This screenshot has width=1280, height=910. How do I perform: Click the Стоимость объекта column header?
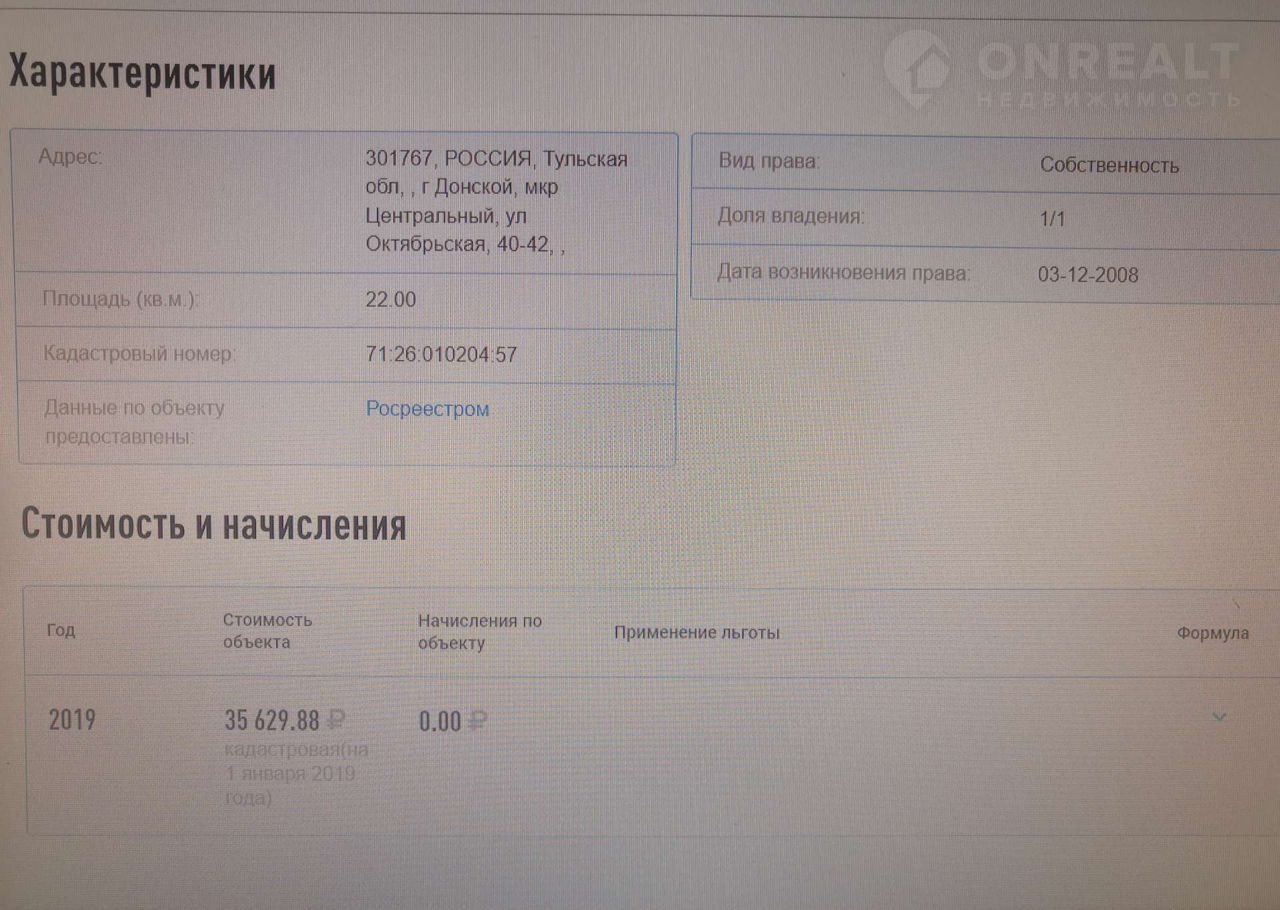[x=267, y=631]
